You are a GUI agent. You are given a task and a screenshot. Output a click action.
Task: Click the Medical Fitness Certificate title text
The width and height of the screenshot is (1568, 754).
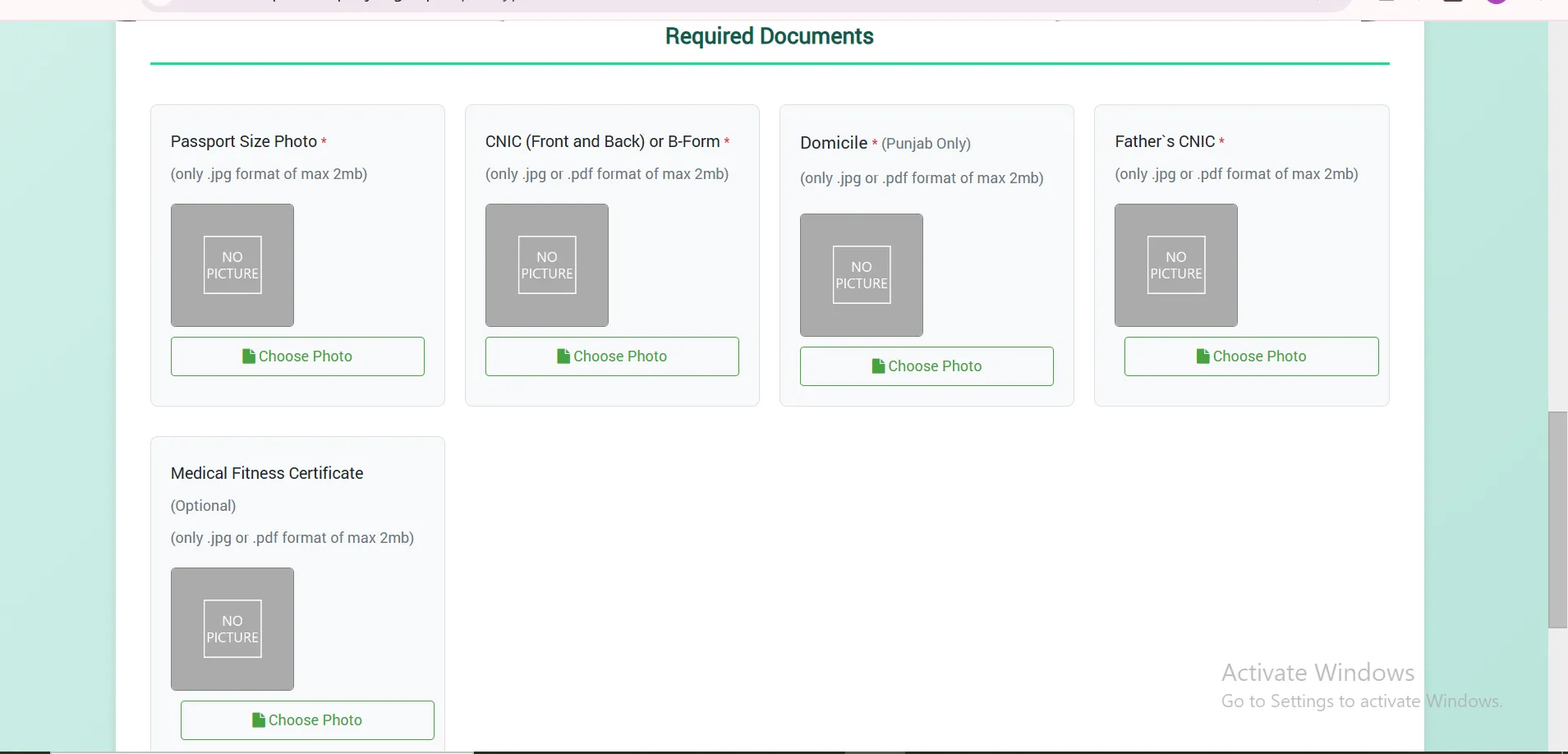pos(267,473)
